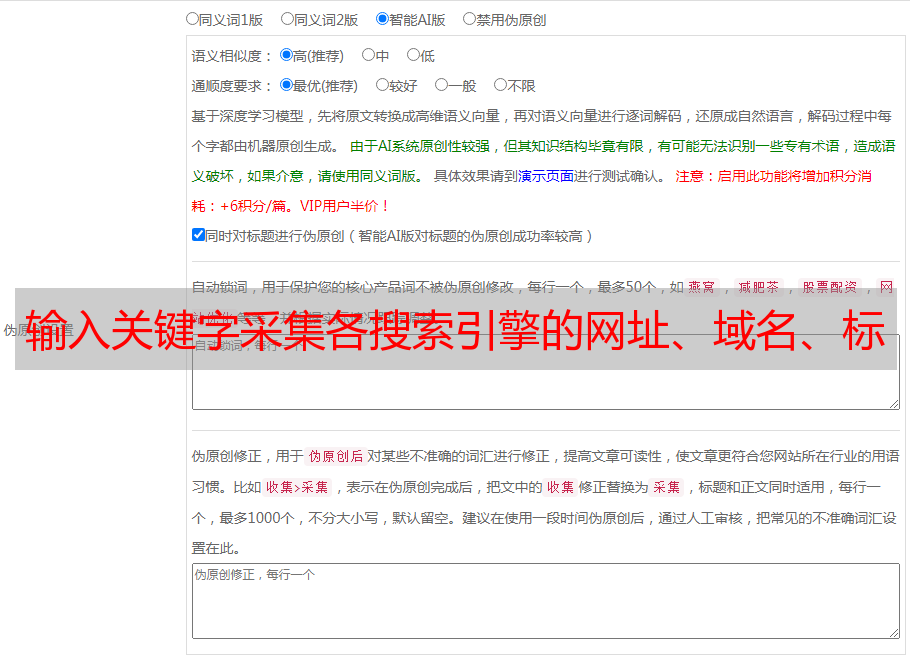Screen dimensions: 911x658
Task: Choose the 智能AI版 radio option
Action: click(x=382, y=19)
